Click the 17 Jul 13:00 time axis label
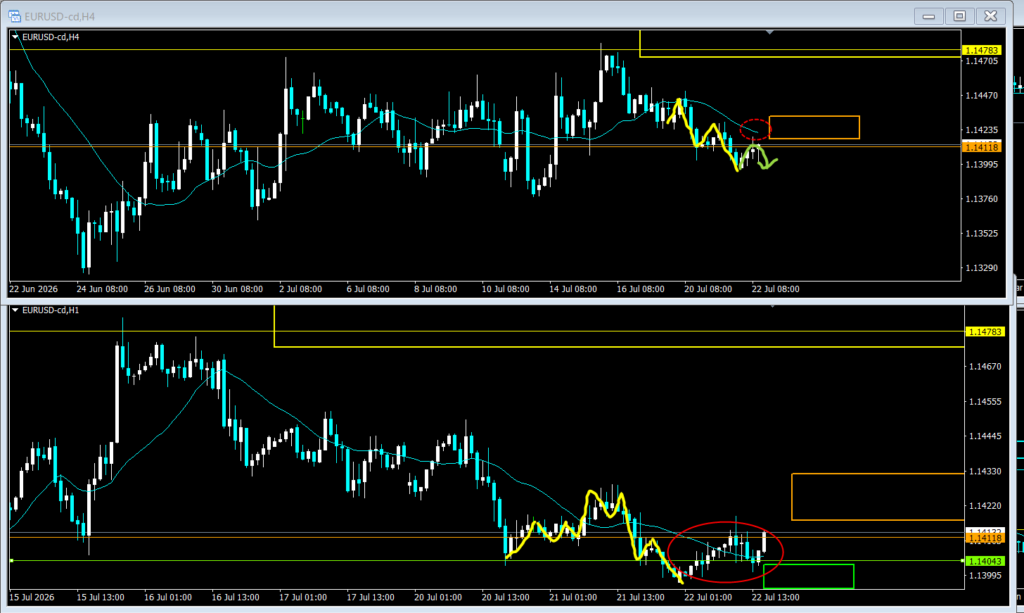The image size is (1024, 613). tap(370, 597)
